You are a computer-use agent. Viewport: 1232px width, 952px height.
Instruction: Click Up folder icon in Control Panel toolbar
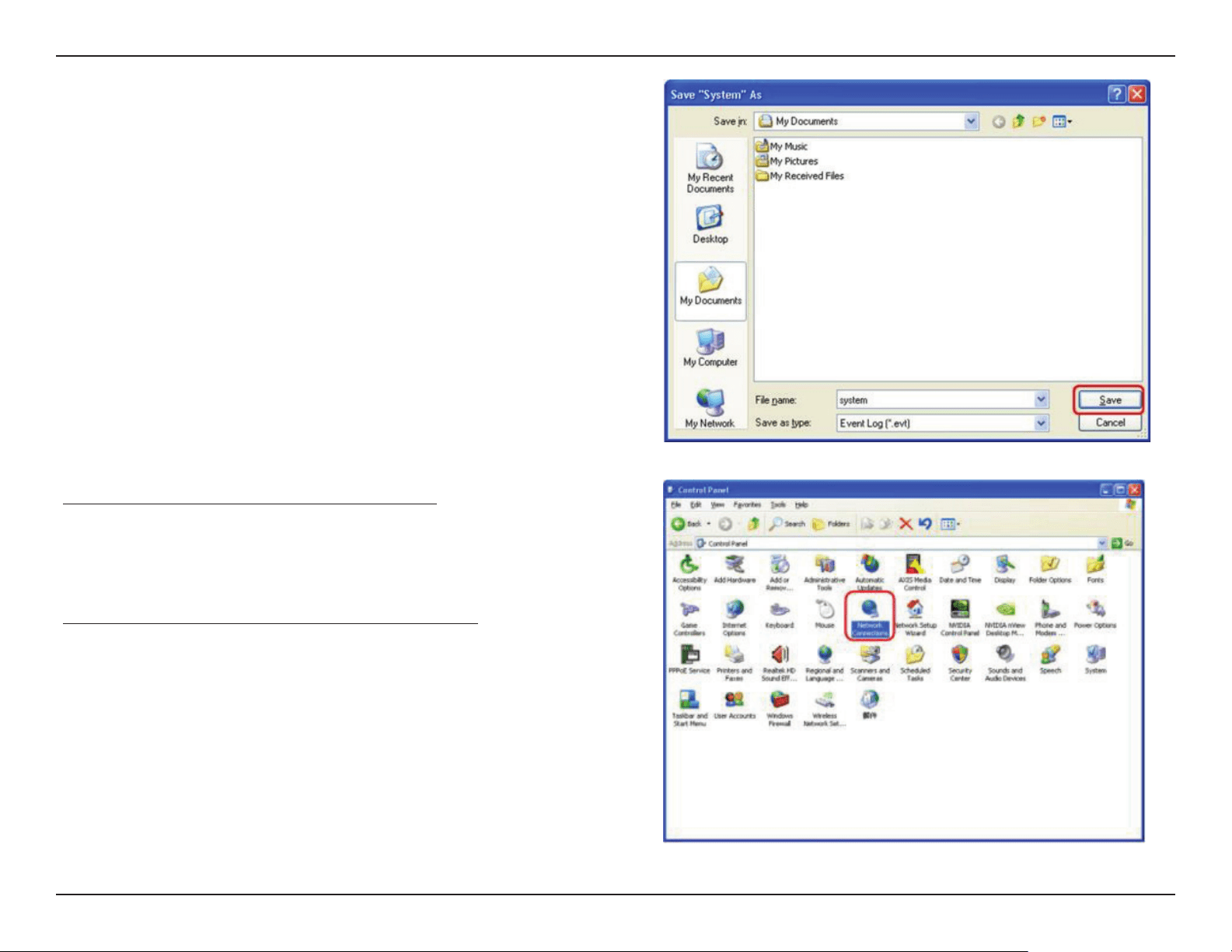(x=752, y=524)
